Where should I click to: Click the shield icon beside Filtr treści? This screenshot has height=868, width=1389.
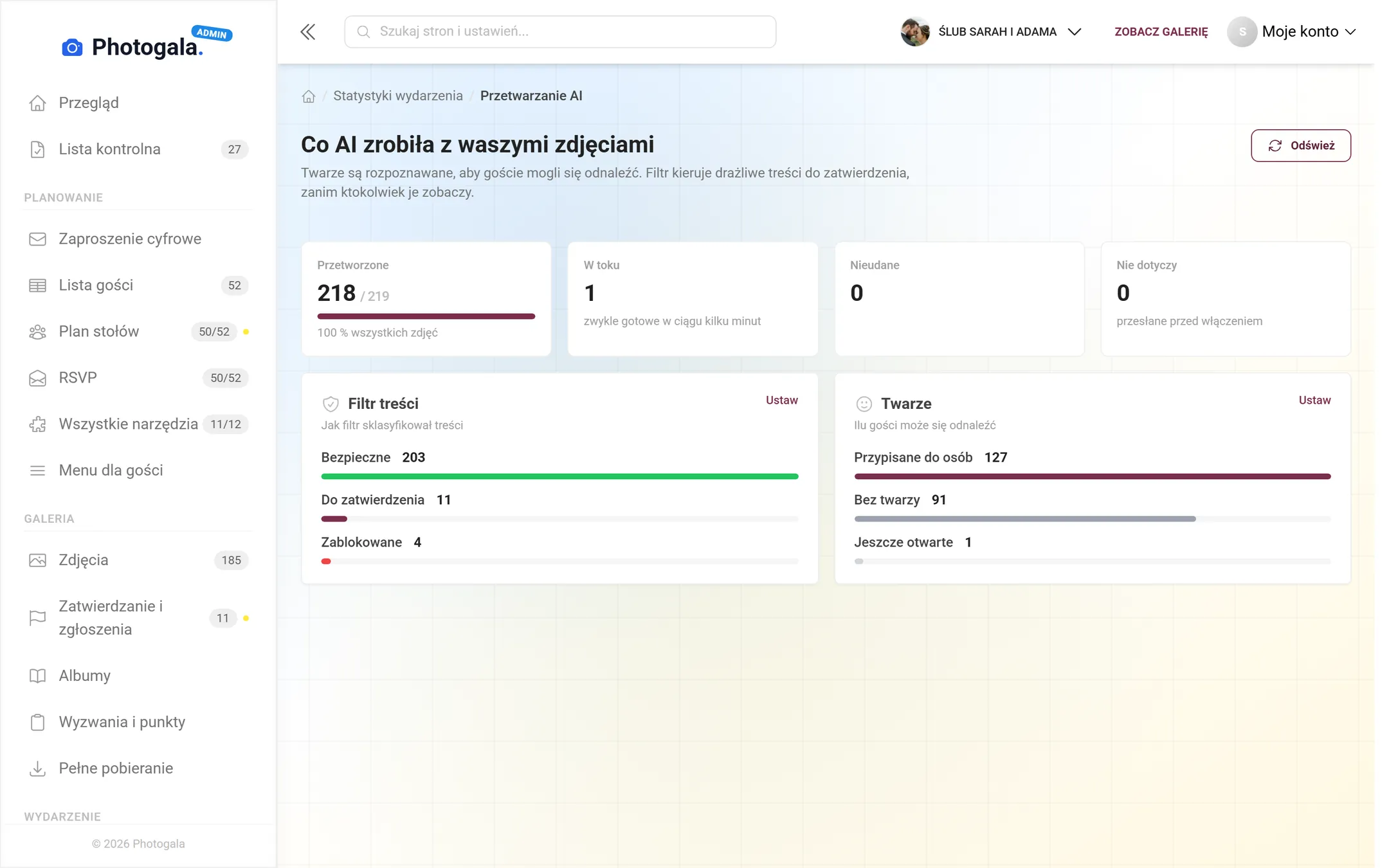[331, 404]
